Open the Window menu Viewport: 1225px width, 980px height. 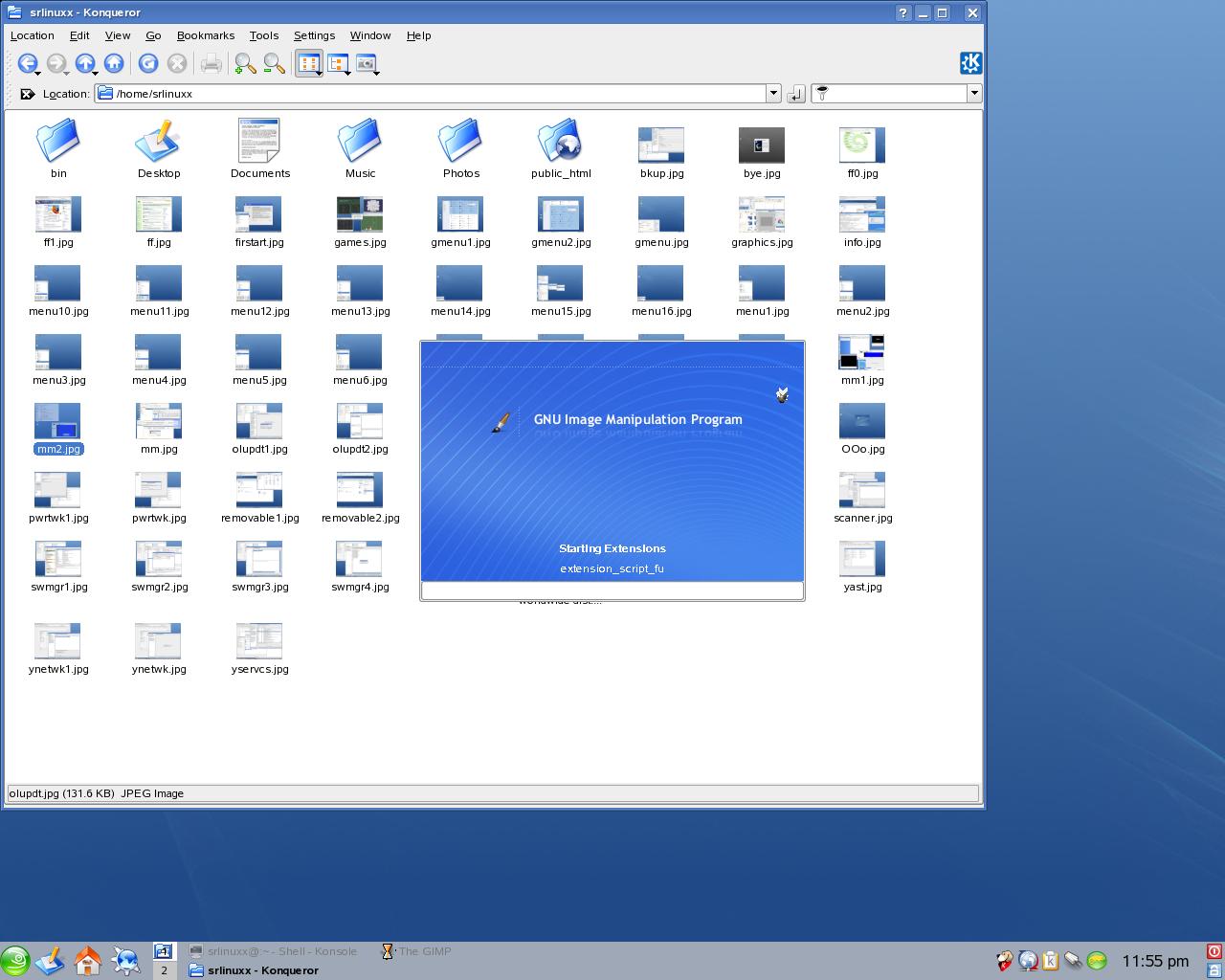click(370, 35)
